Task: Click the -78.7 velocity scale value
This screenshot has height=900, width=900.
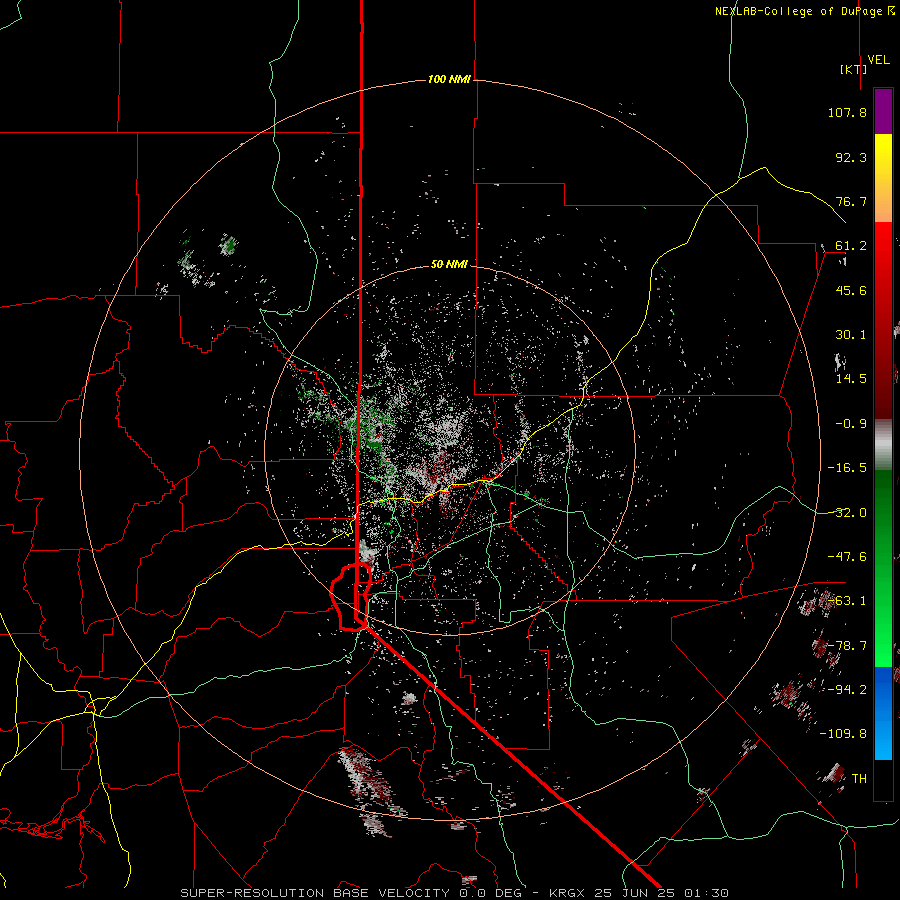Action: click(x=847, y=646)
